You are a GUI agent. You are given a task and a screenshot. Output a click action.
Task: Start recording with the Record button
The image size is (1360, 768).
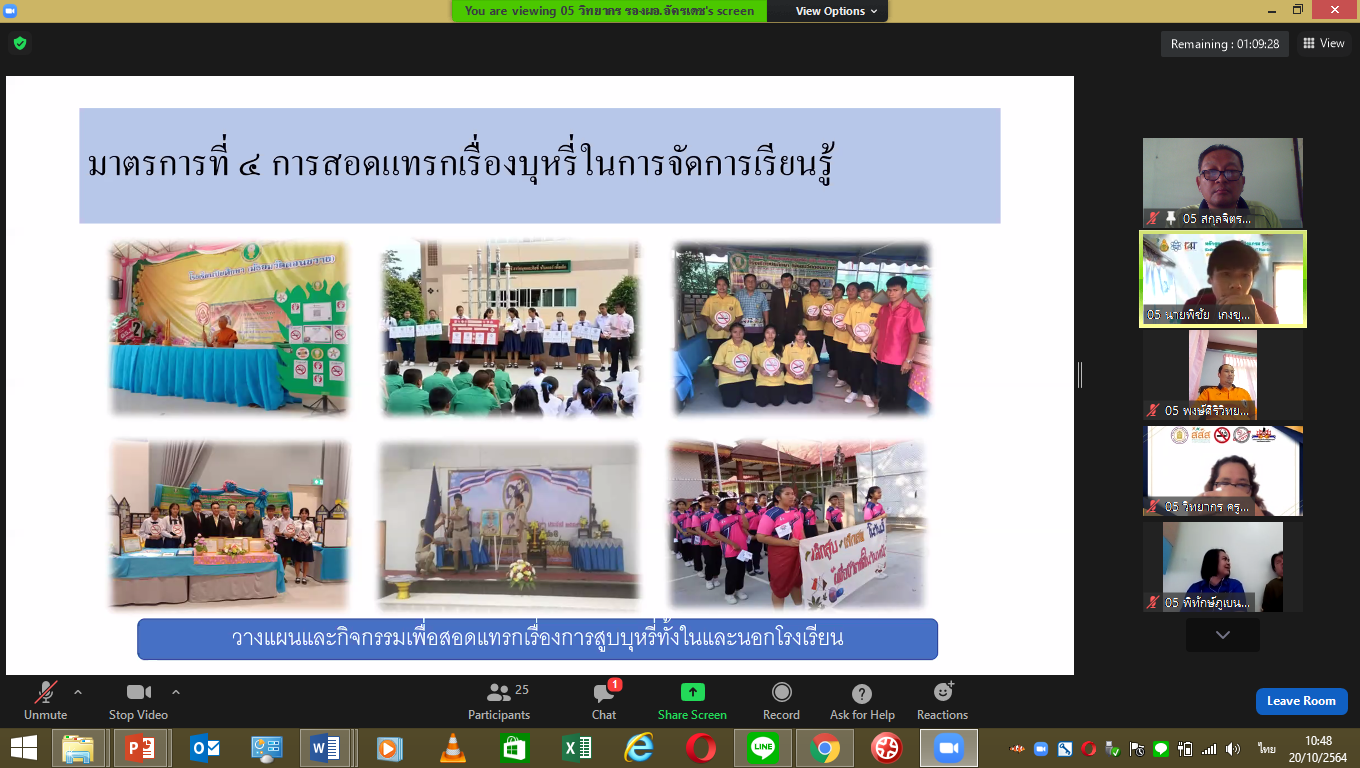coord(781,700)
